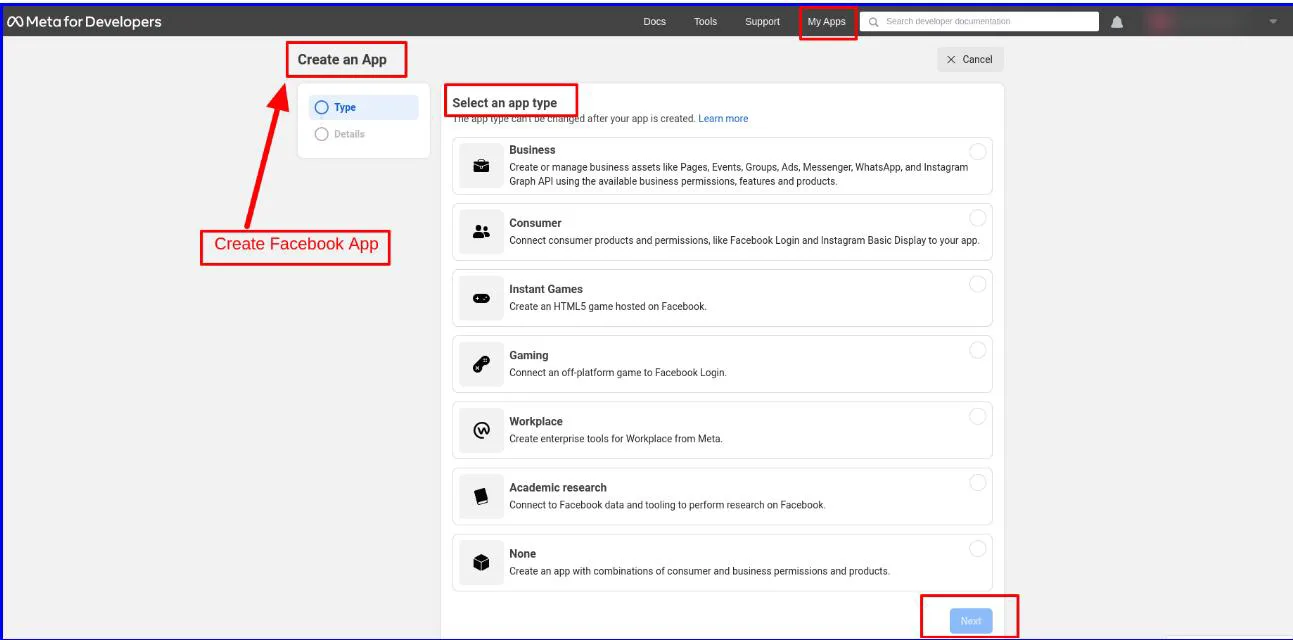Select the Workplace app type radio button
Viewport: 1293px width, 640px height.
click(977, 416)
